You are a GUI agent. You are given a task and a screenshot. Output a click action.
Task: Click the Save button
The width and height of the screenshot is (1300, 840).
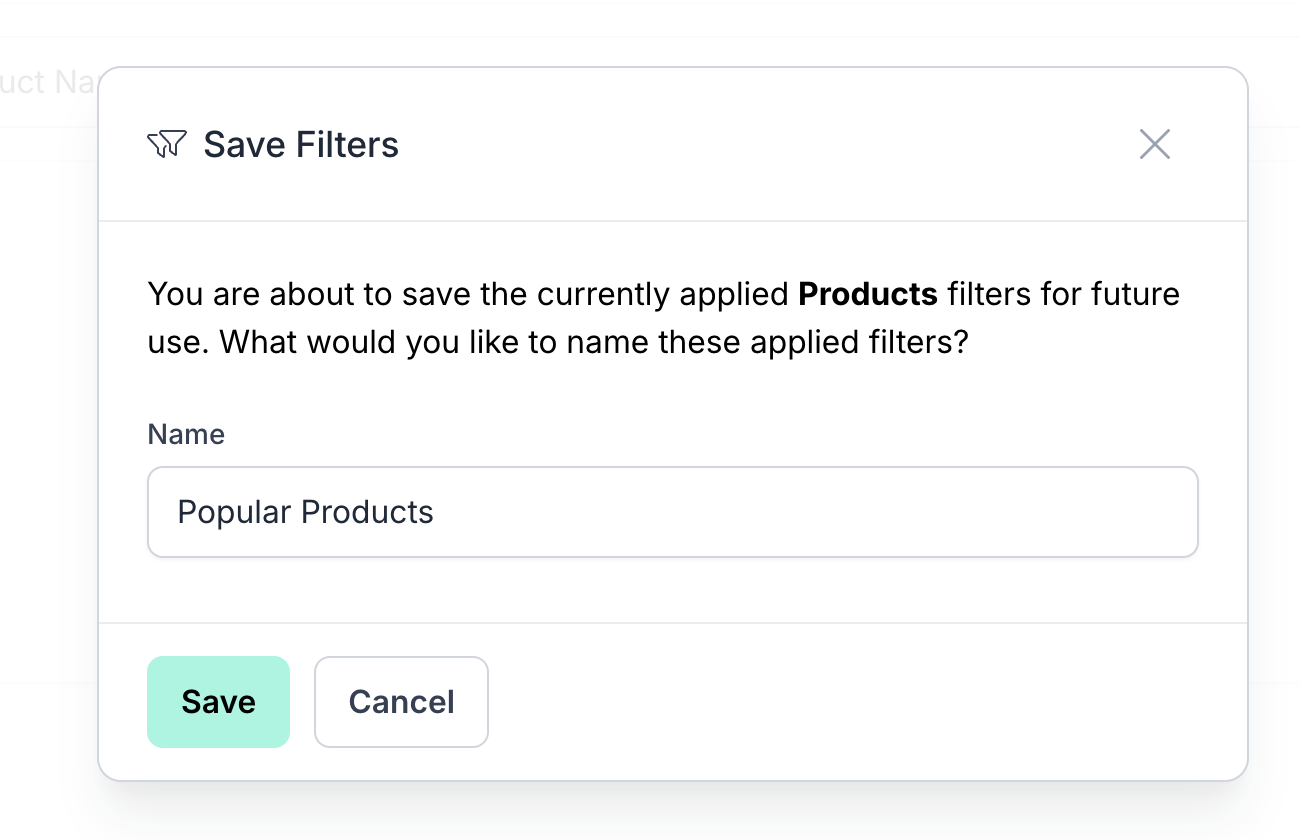[218, 702]
